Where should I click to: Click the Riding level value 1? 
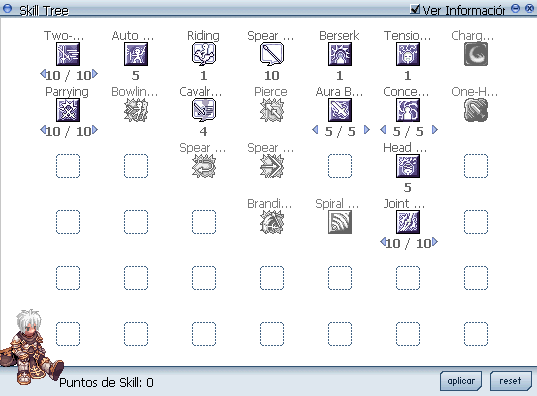pos(204,75)
